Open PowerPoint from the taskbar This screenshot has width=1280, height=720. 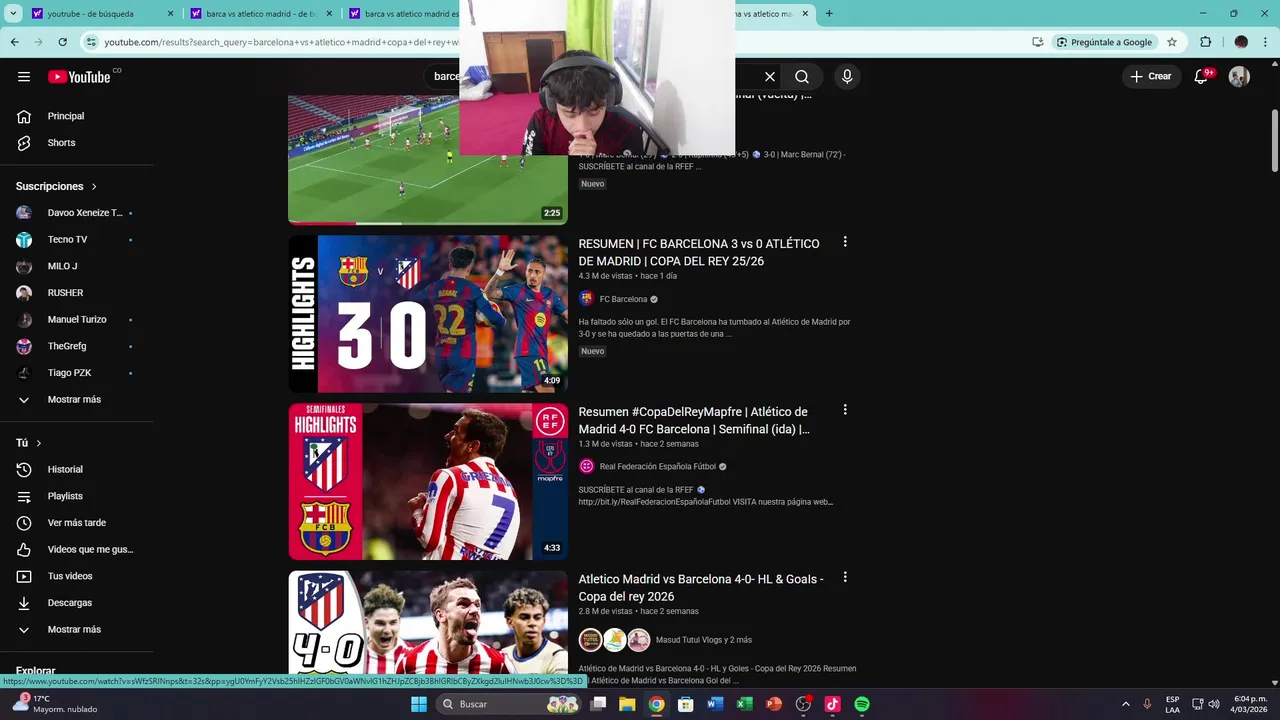773,704
